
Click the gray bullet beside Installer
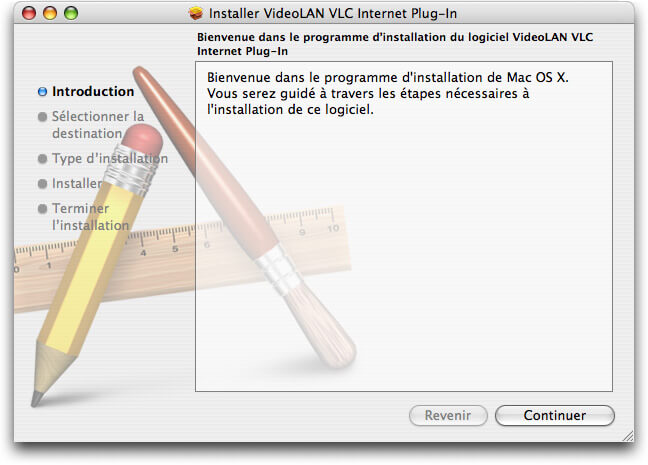pos(42,184)
